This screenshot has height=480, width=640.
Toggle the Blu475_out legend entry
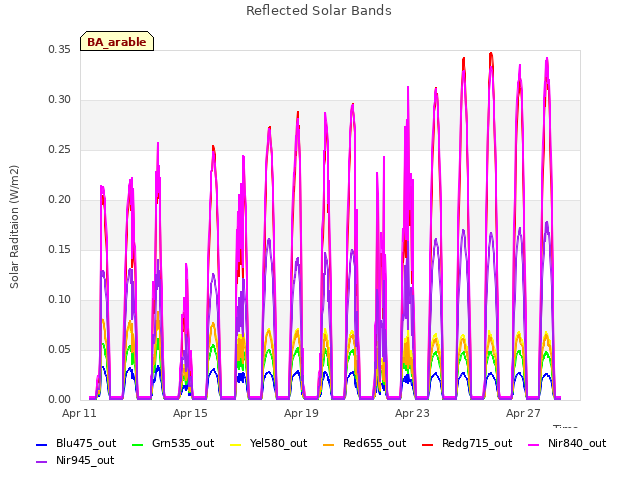tap(76, 443)
